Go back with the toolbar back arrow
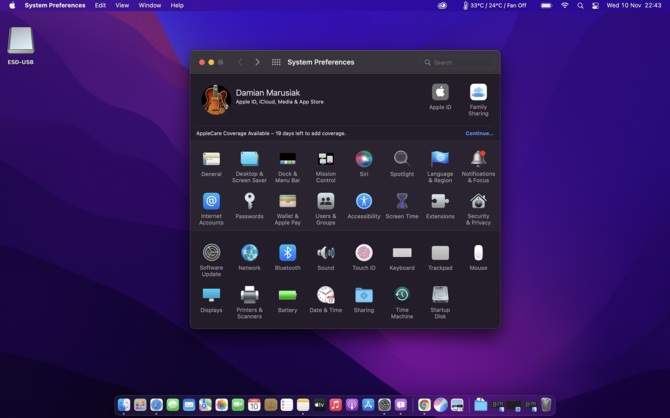The width and height of the screenshot is (670, 418). coord(240,62)
